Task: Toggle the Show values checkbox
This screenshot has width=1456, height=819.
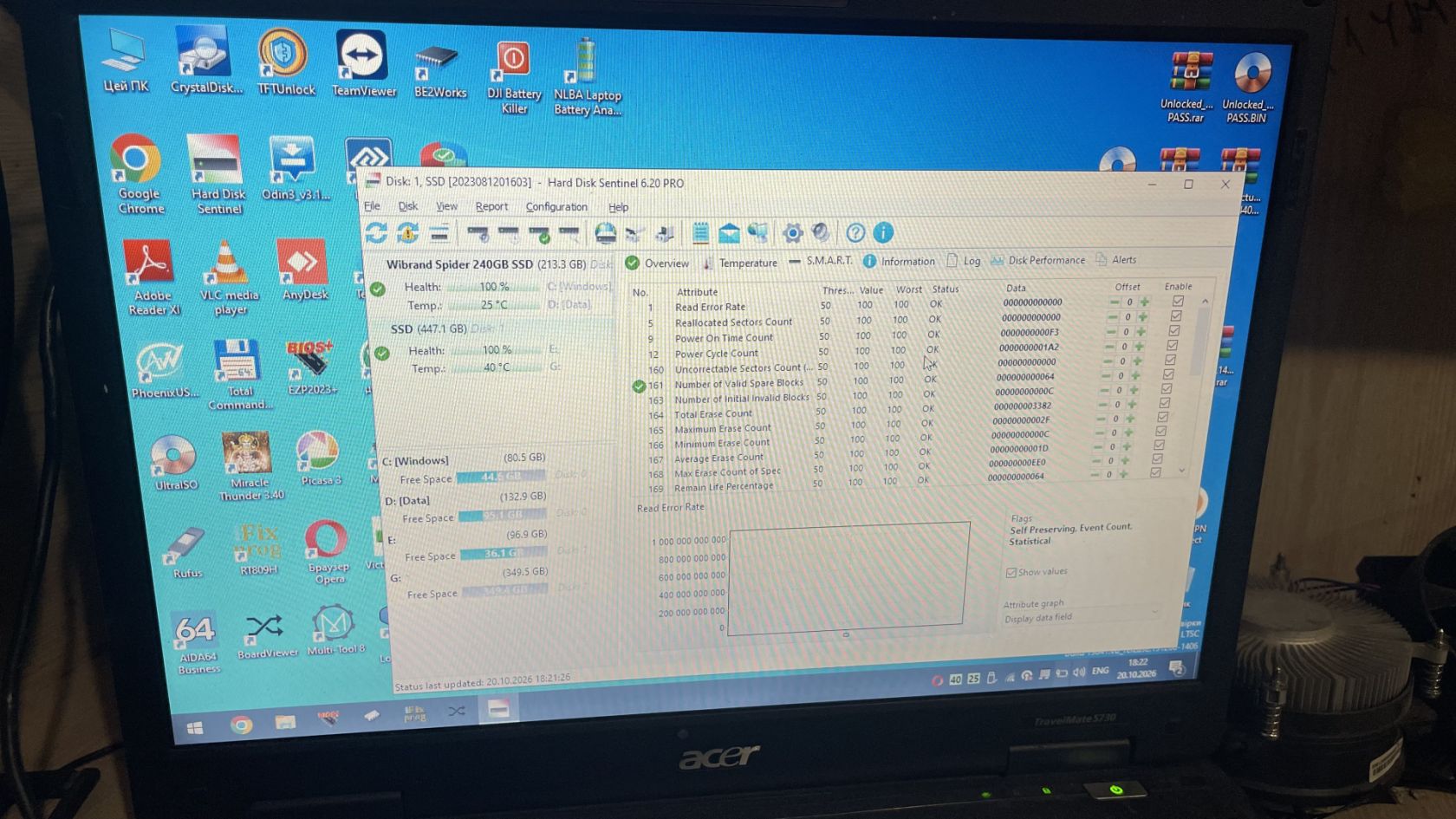Action: point(1011,573)
